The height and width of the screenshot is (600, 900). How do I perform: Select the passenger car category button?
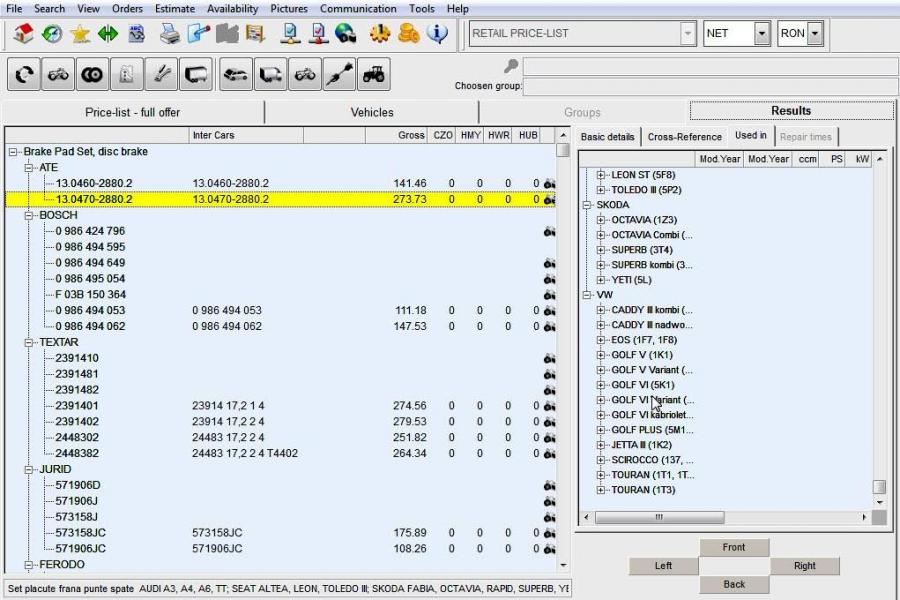[236, 75]
